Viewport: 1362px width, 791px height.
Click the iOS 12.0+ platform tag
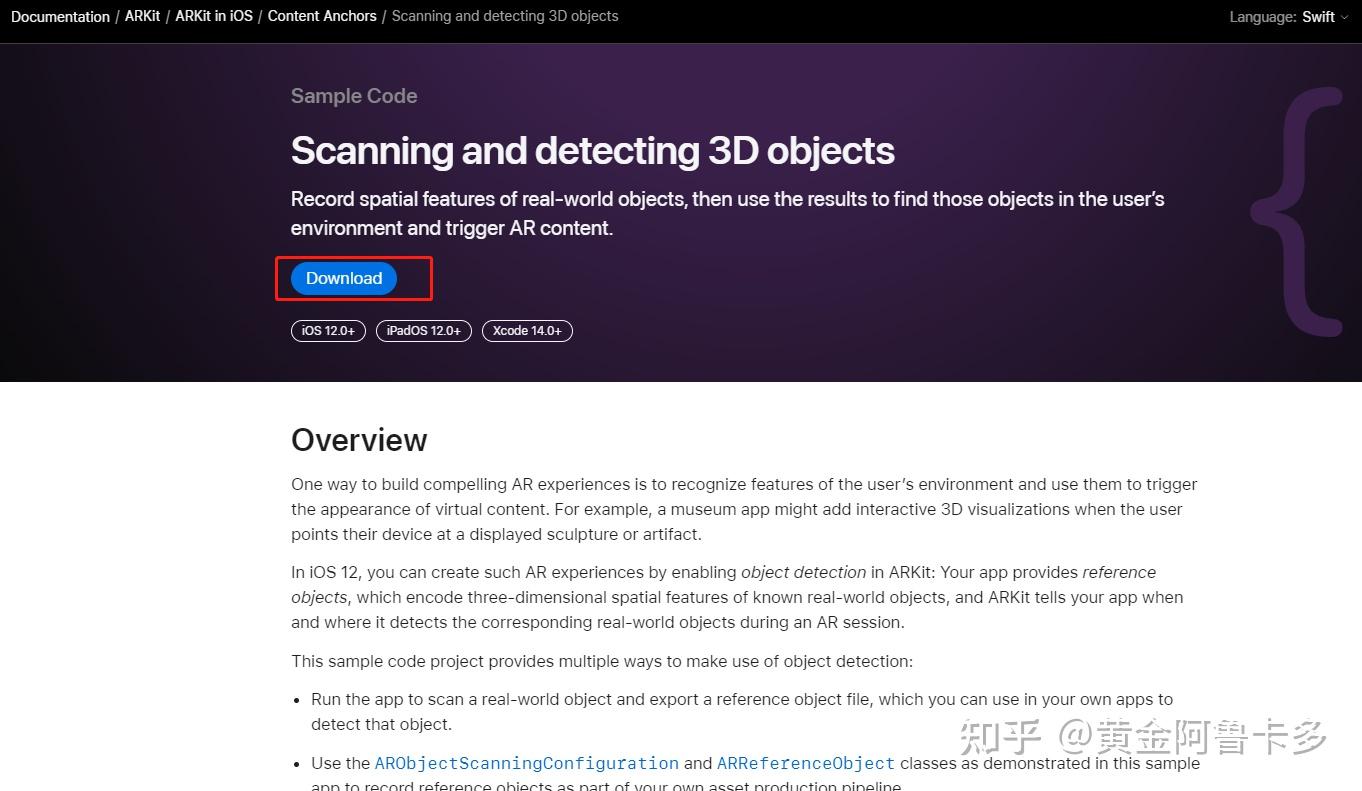pos(328,330)
